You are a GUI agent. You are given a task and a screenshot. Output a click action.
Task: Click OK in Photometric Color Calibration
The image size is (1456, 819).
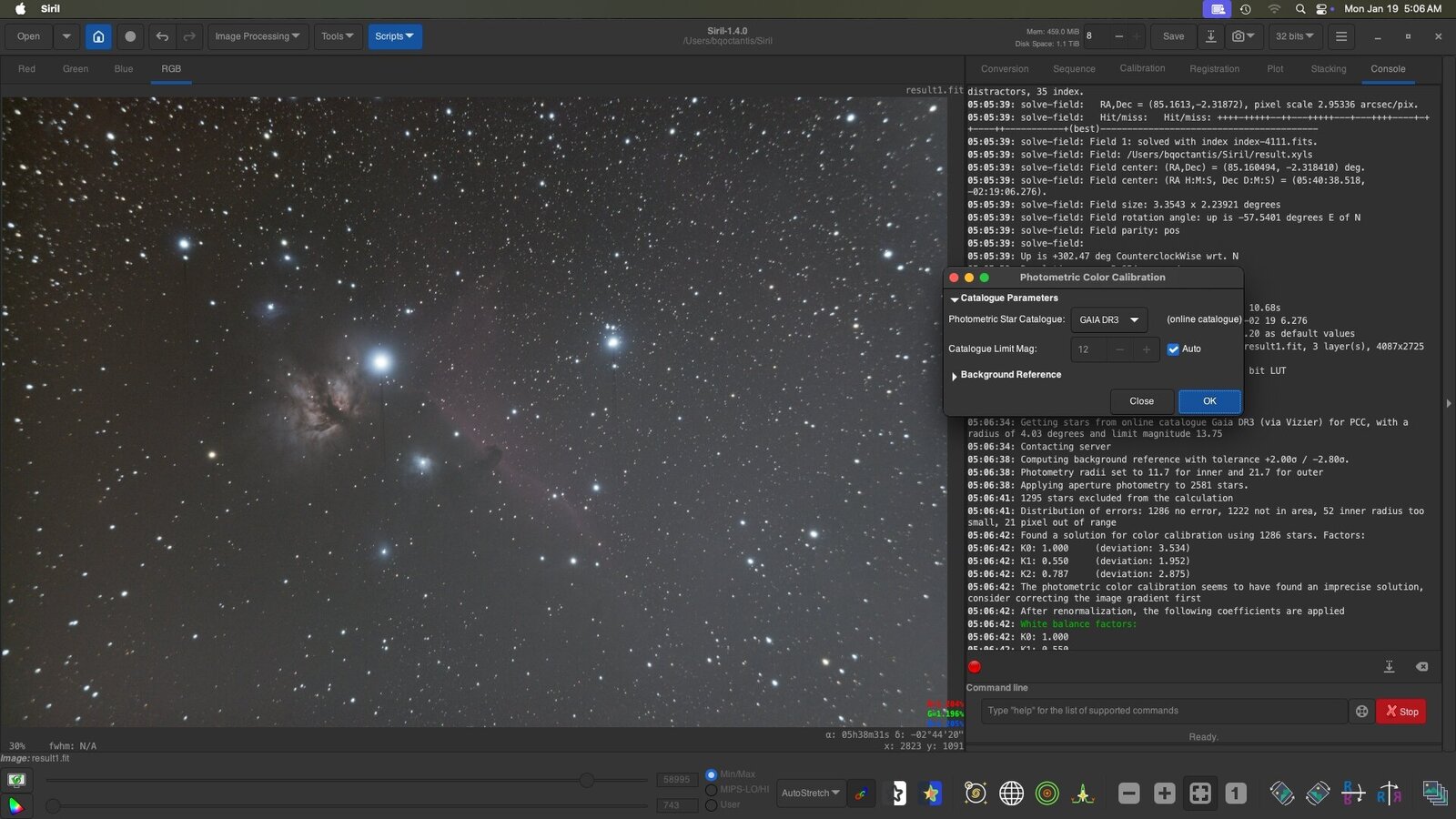click(x=1209, y=401)
